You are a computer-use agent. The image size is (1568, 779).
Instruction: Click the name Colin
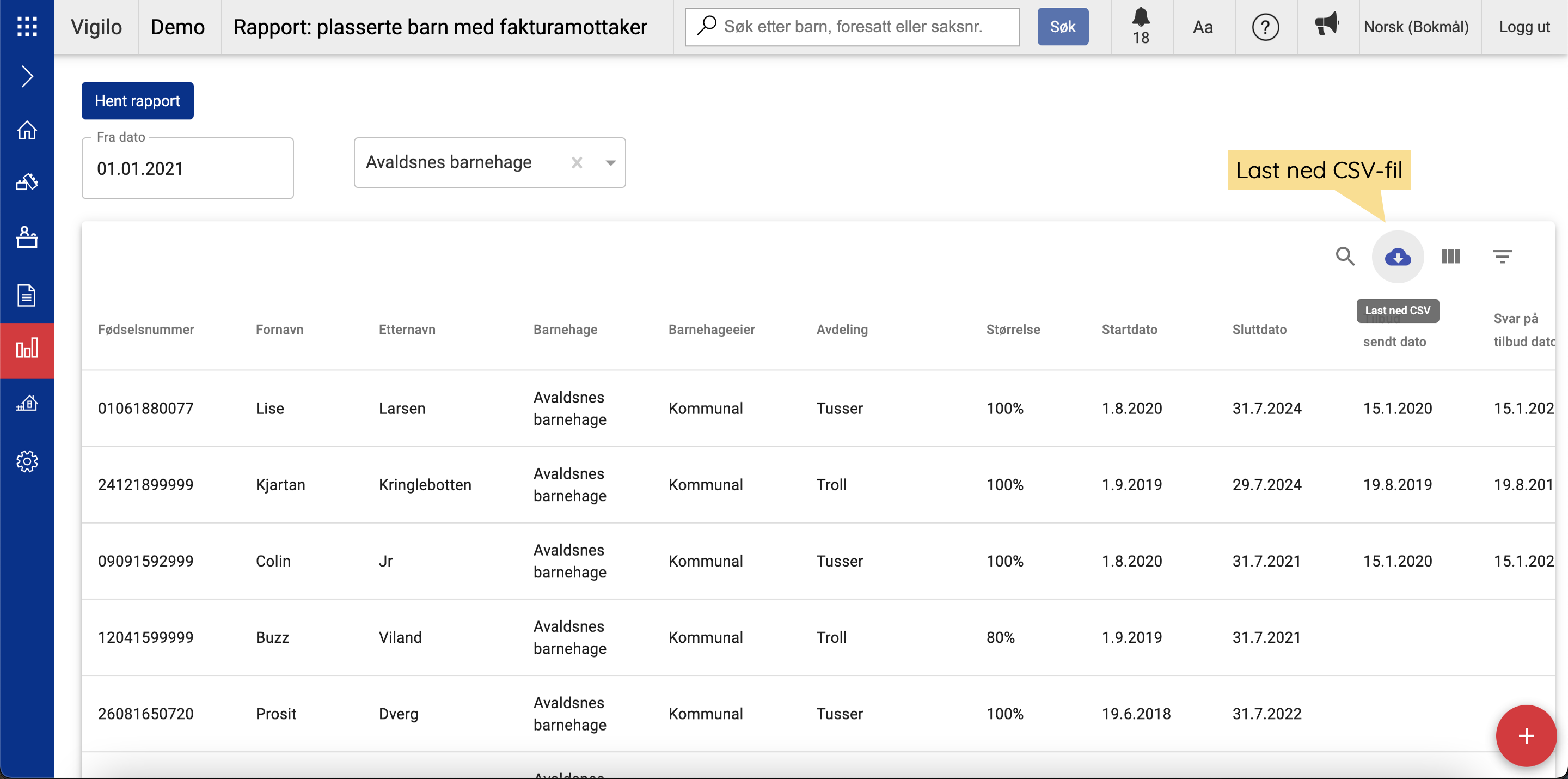(x=273, y=561)
